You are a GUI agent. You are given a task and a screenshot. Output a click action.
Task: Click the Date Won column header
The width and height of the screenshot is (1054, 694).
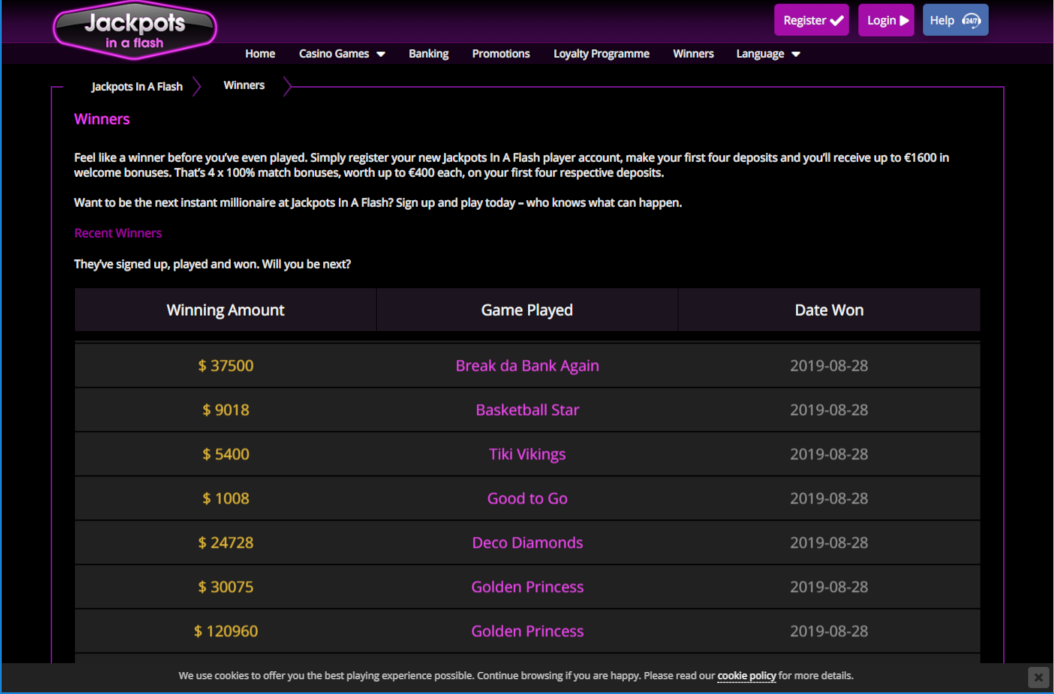(829, 310)
